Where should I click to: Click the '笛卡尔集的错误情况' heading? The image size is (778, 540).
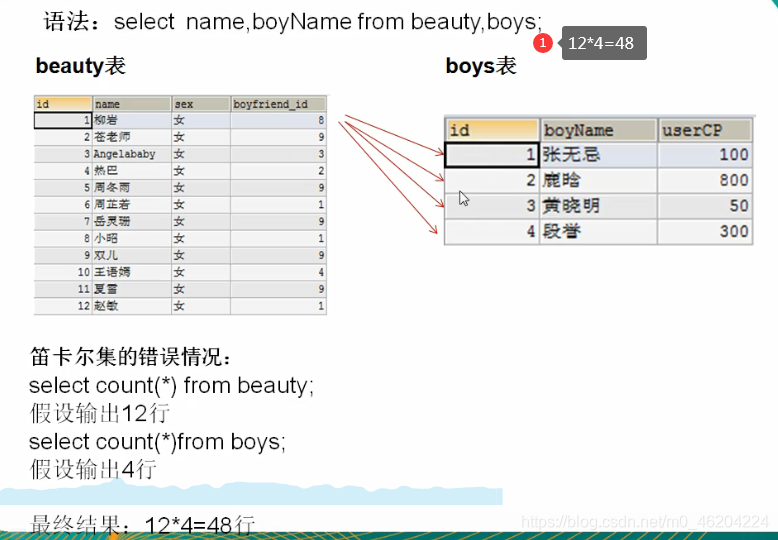tap(130, 357)
